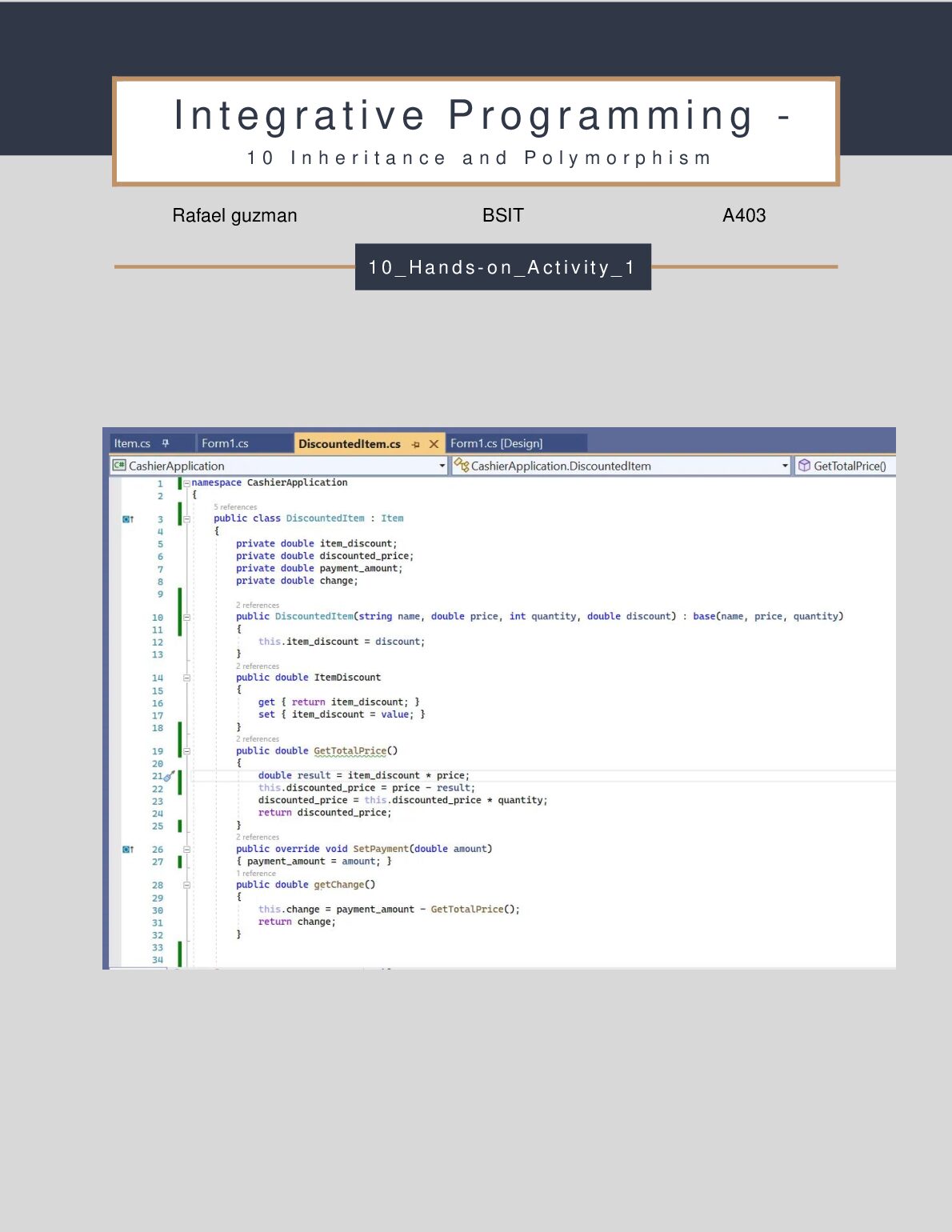952x1232 pixels.
Task: Click the 'base' keyword in the constructor
Action: [704, 616]
